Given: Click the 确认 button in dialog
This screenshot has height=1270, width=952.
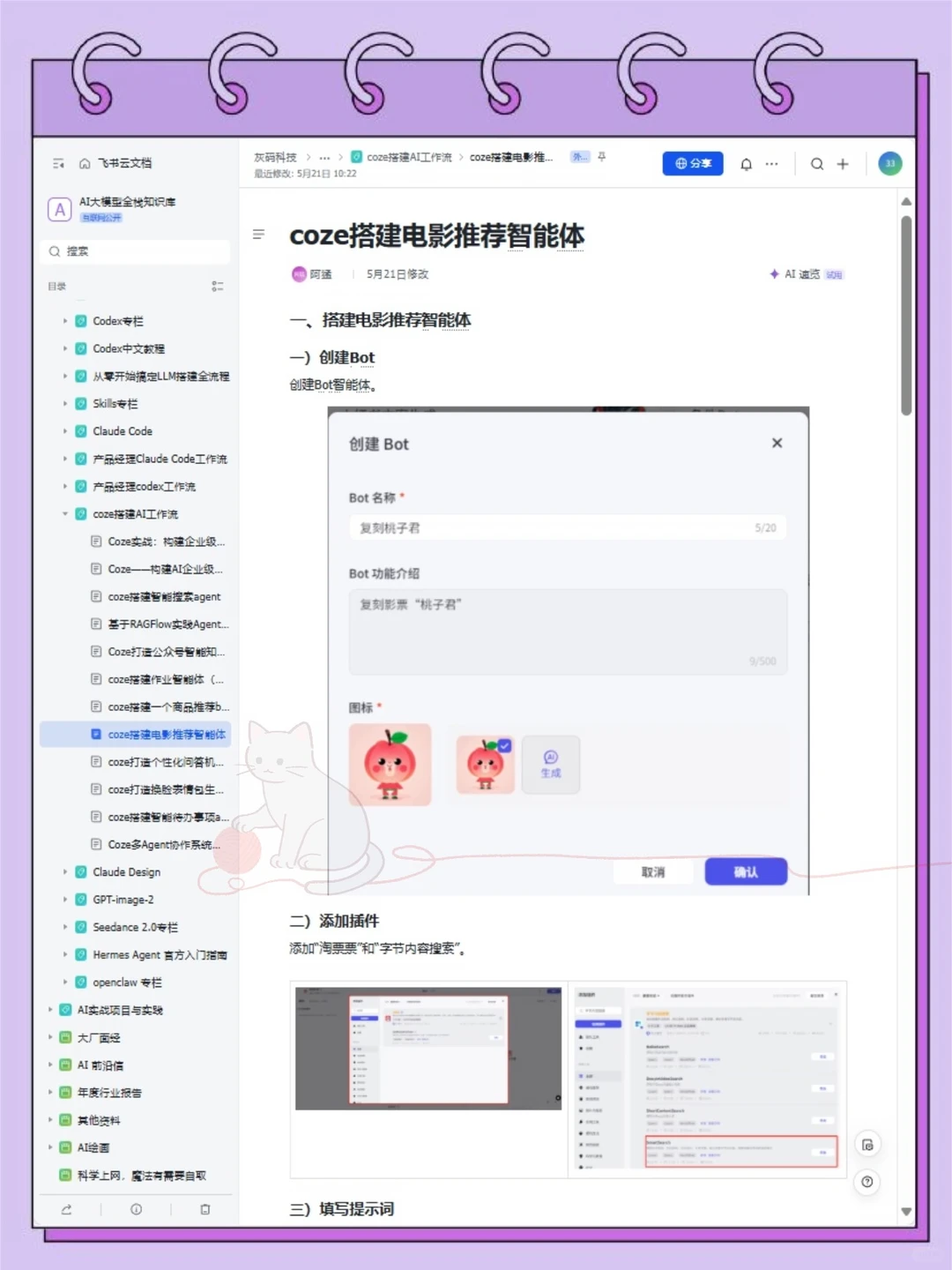Looking at the screenshot, I should coord(746,871).
